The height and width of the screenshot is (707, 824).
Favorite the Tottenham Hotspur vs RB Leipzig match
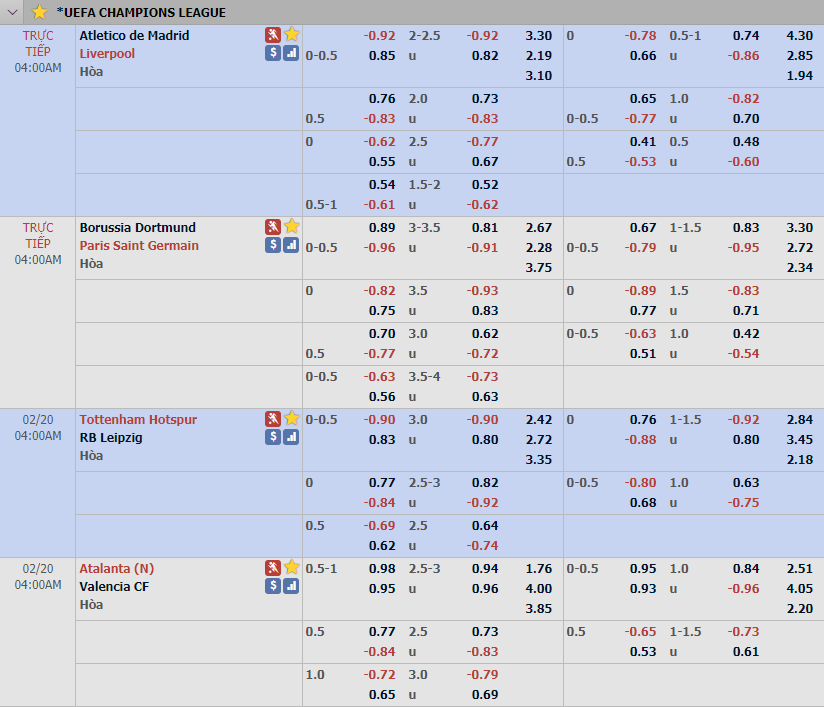[x=292, y=418]
